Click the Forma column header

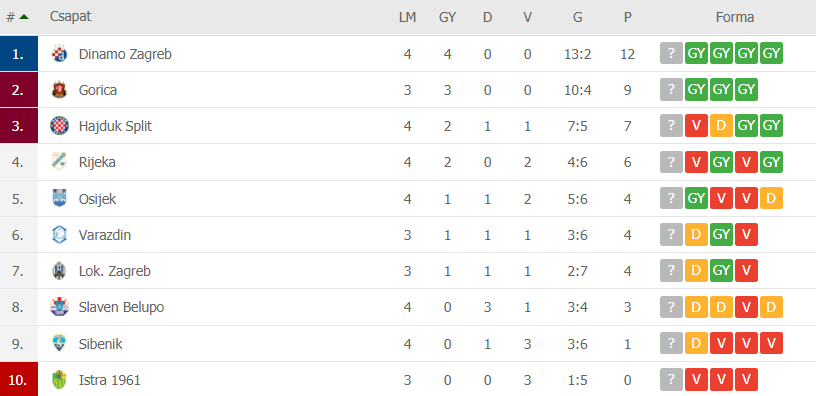click(x=735, y=17)
